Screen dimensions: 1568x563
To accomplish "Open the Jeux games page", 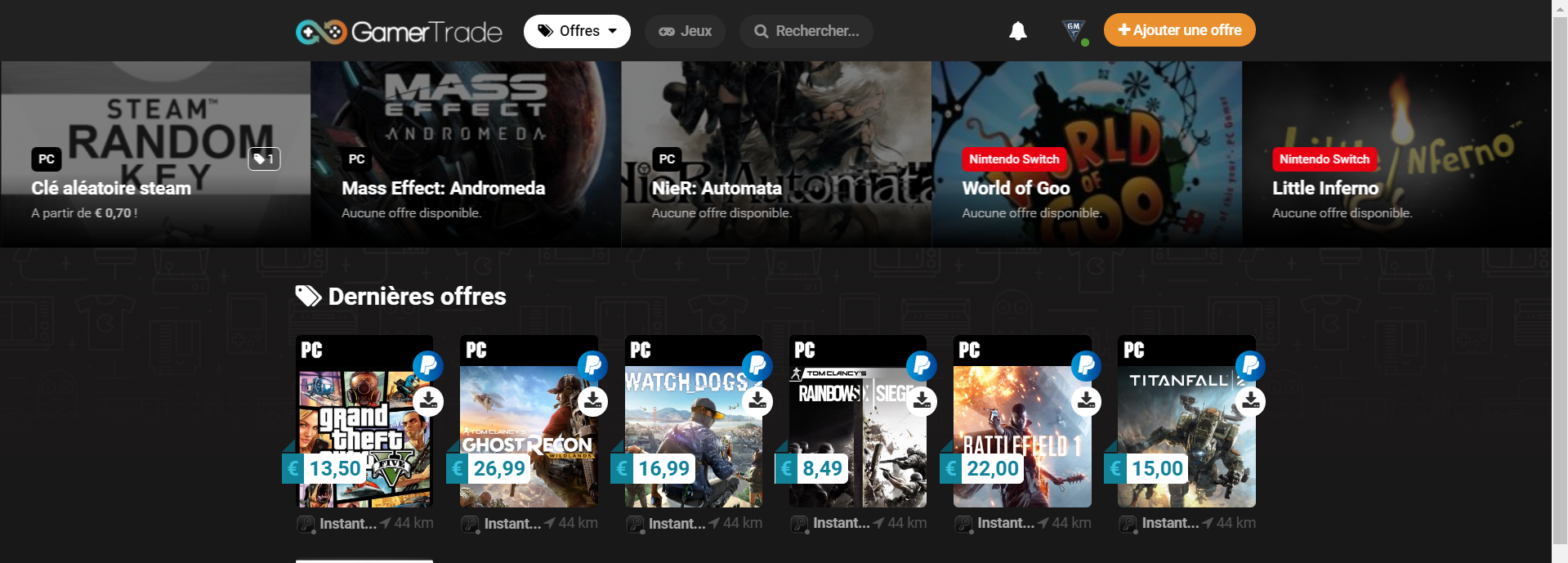I will coord(685,31).
